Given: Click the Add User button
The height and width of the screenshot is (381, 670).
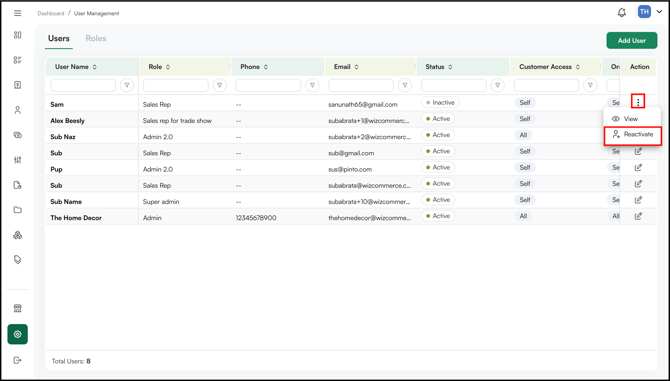Looking at the screenshot, I should (x=632, y=41).
